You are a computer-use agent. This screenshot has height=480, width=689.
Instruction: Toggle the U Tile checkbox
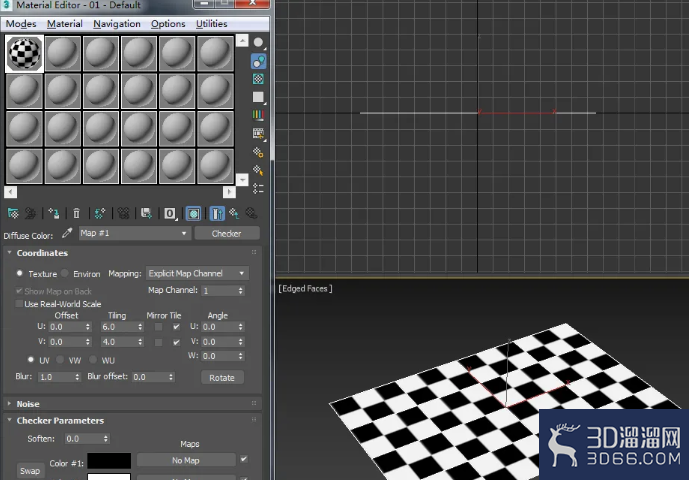click(176, 327)
